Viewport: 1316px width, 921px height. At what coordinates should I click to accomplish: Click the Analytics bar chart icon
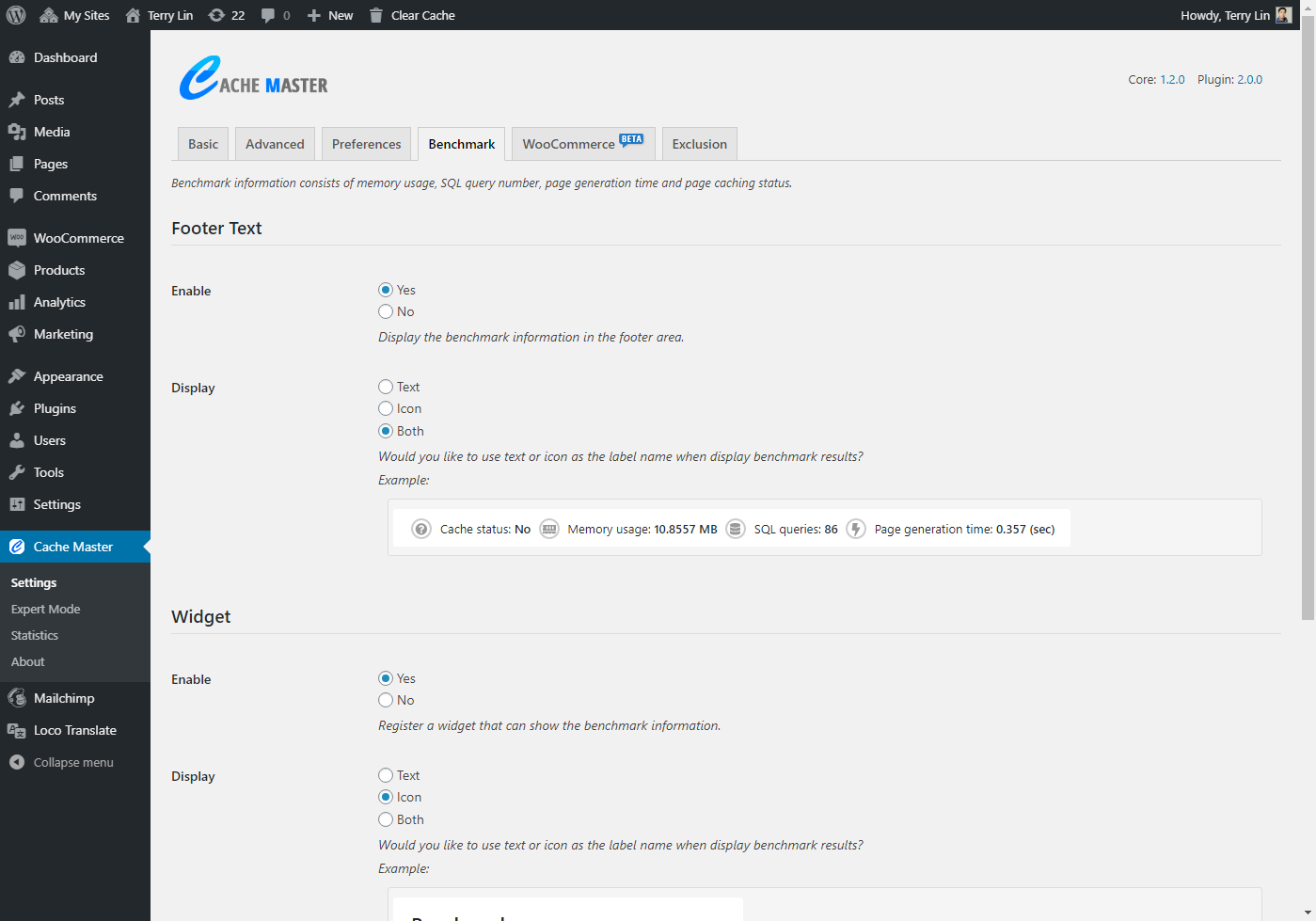[x=17, y=302]
